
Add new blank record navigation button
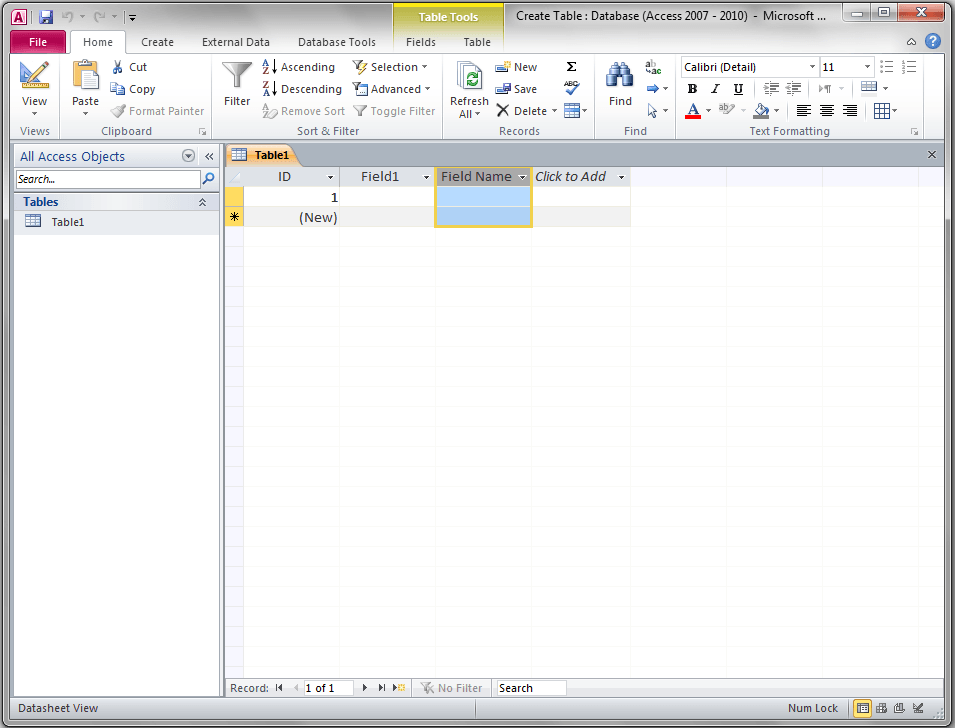coord(399,688)
